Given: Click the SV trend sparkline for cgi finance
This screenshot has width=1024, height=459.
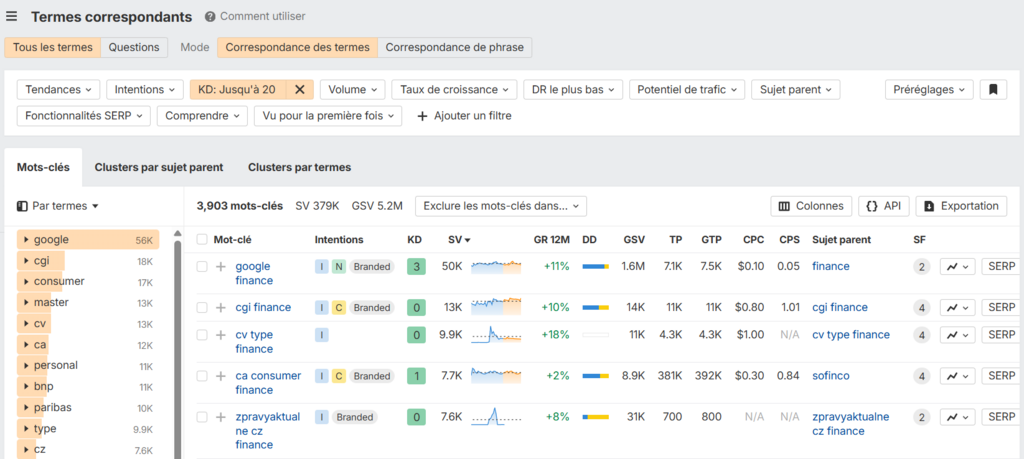Looking at the screenshot, I should [496, 307].
